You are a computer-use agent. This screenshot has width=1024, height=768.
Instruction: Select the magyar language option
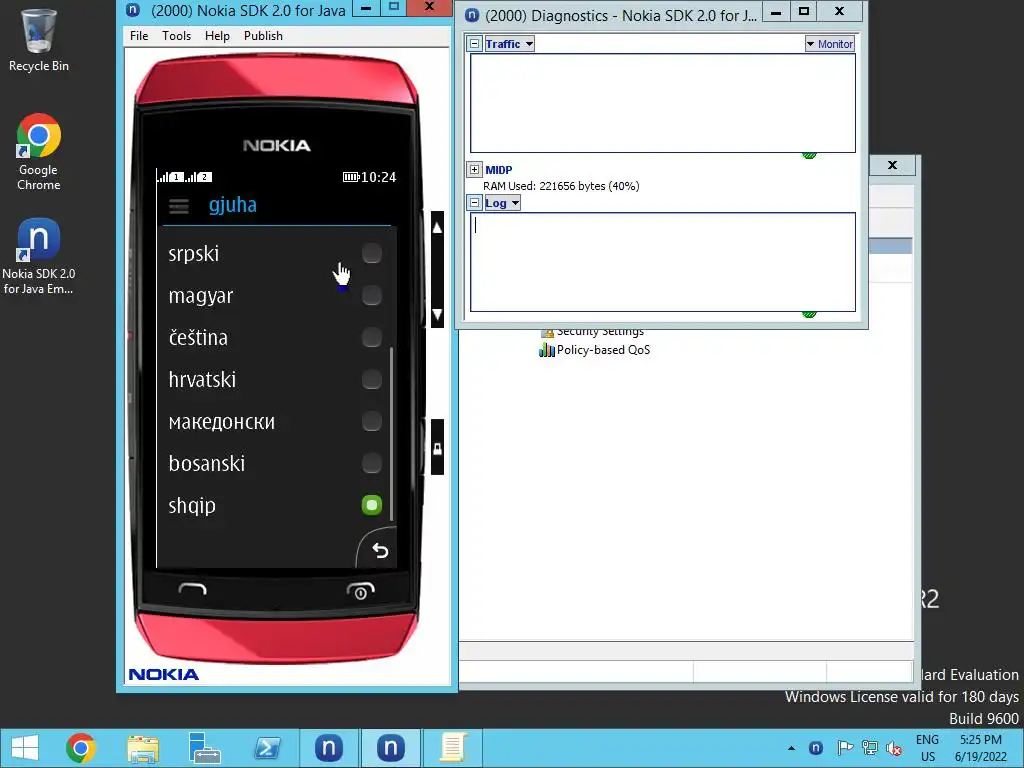coord(276,296)
